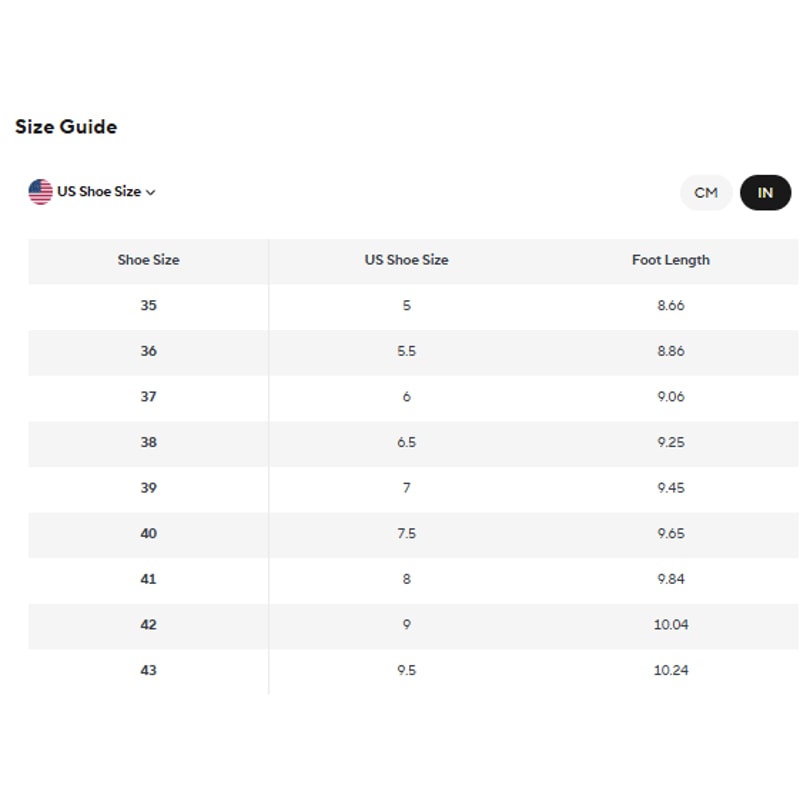
Task: Click the Size Guide heading
Action: [x=66, y=127]
